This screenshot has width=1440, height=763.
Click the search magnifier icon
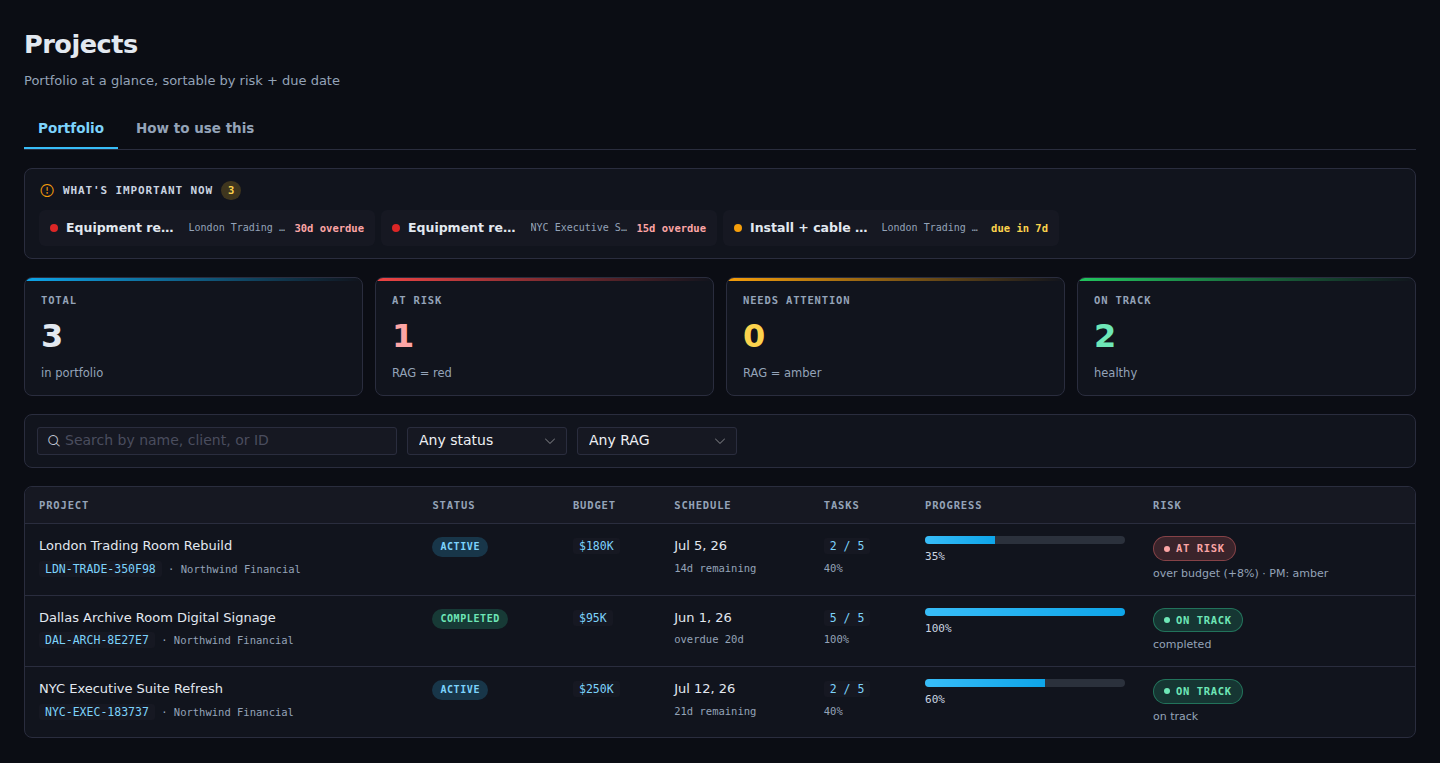[x=54, y=441]
